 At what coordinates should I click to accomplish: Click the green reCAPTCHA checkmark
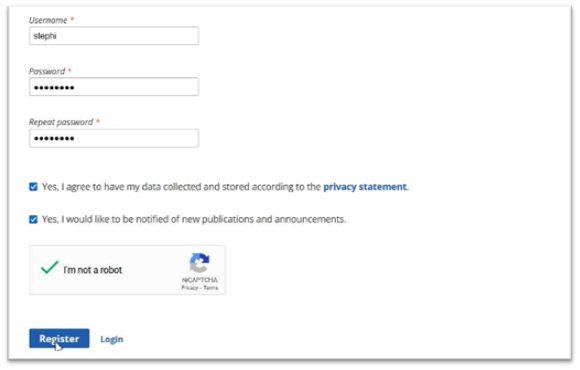(x=50, y=267)
